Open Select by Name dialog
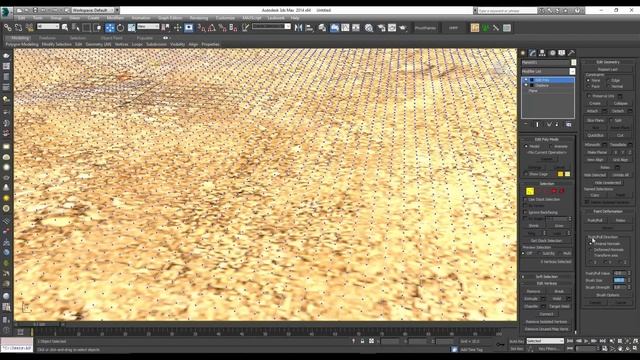 pyautogui.click(x=76, y=28)
